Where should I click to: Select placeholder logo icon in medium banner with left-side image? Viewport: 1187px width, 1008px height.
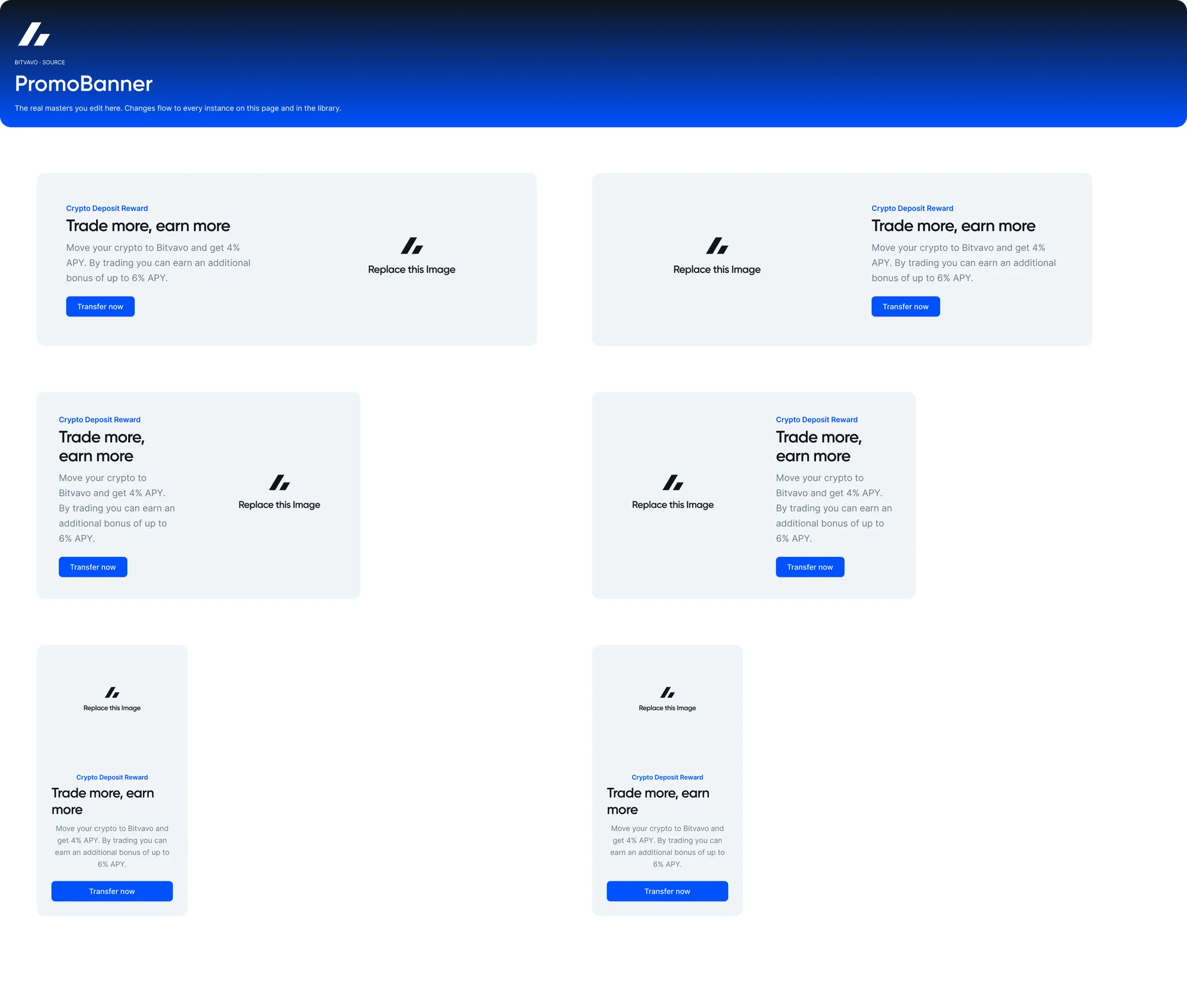pyautogui.click(x=673, y=482)
